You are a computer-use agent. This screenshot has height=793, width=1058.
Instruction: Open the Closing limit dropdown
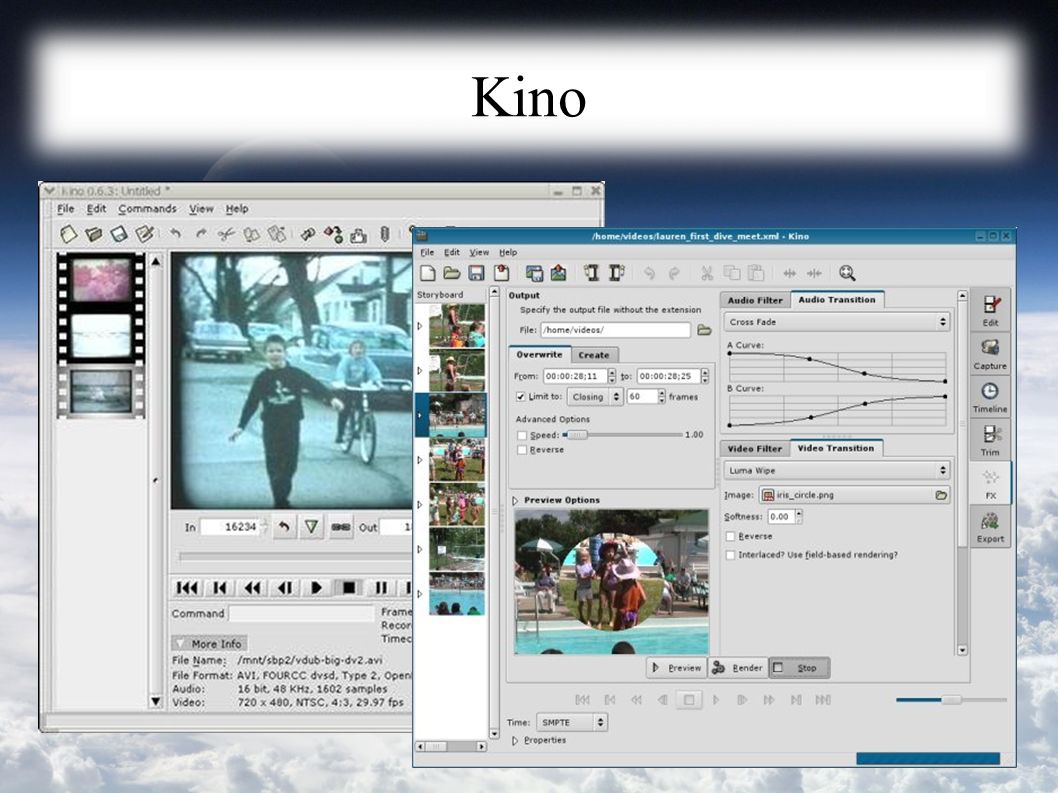pyautogui.click(x=594, y=397)
